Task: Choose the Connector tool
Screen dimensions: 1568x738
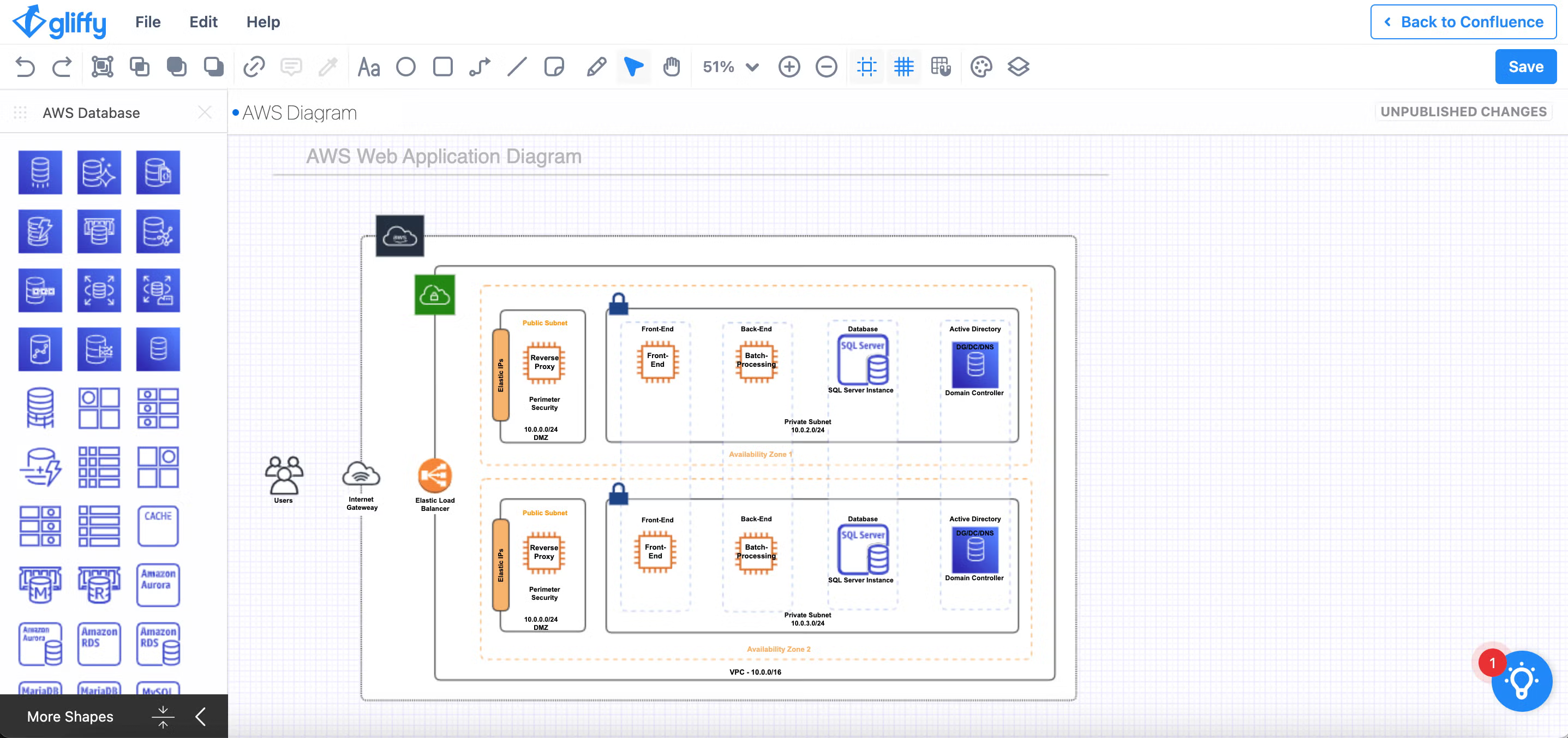Action: click(480, 67)
